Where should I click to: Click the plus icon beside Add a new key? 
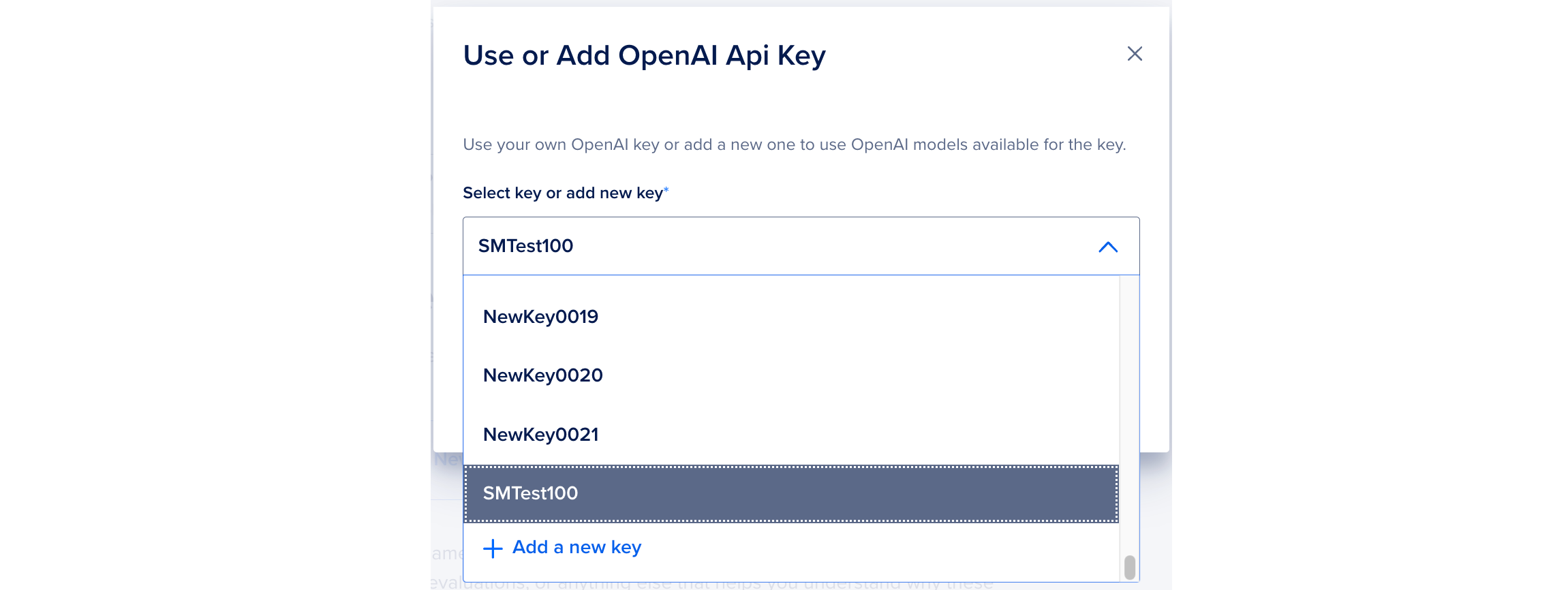492,547
